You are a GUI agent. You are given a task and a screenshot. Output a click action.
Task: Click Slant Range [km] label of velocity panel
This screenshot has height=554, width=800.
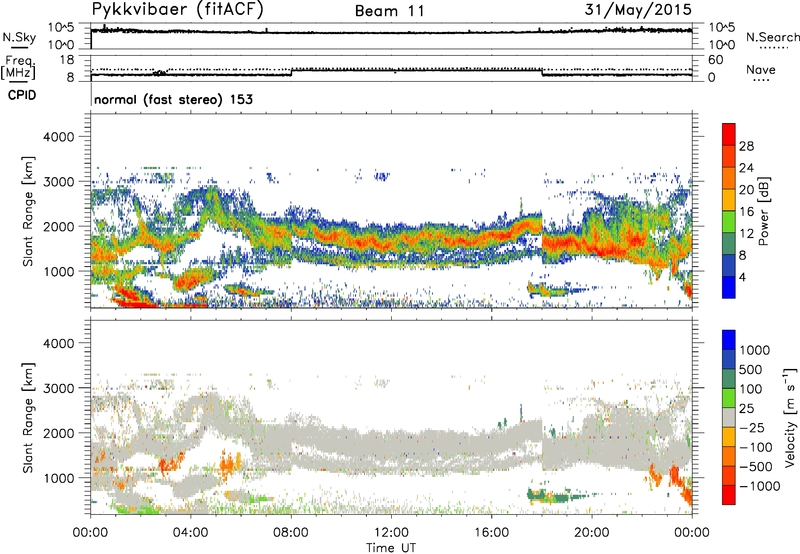coord(28,417)
